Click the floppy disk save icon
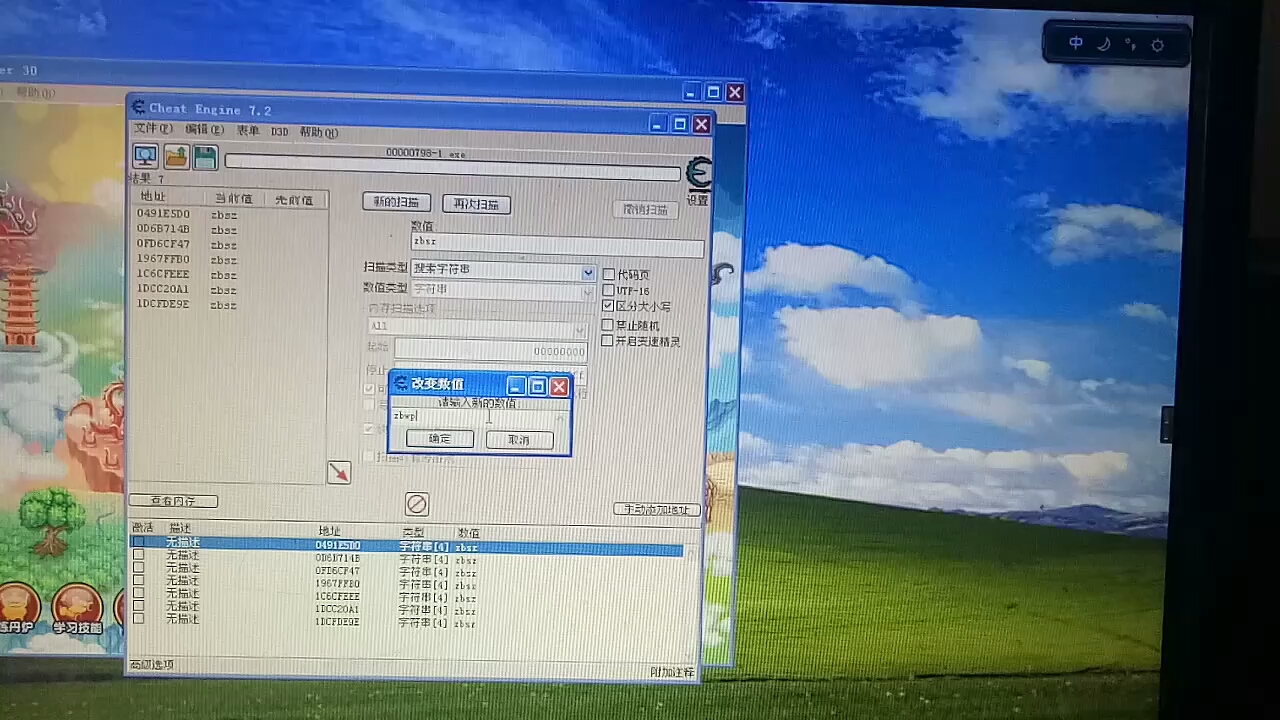This screenshot has width=1280, height=720. coord(205,157)
